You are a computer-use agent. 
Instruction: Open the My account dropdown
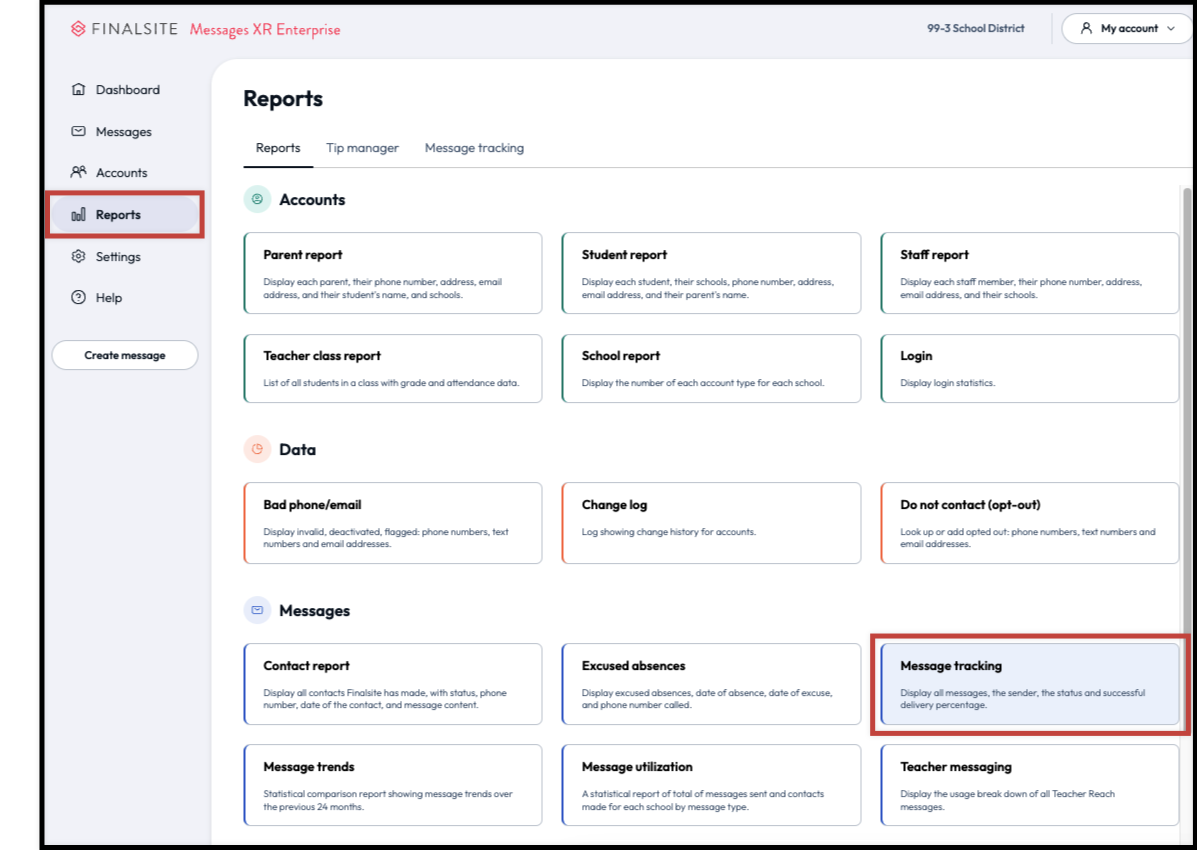[1126, 29]
